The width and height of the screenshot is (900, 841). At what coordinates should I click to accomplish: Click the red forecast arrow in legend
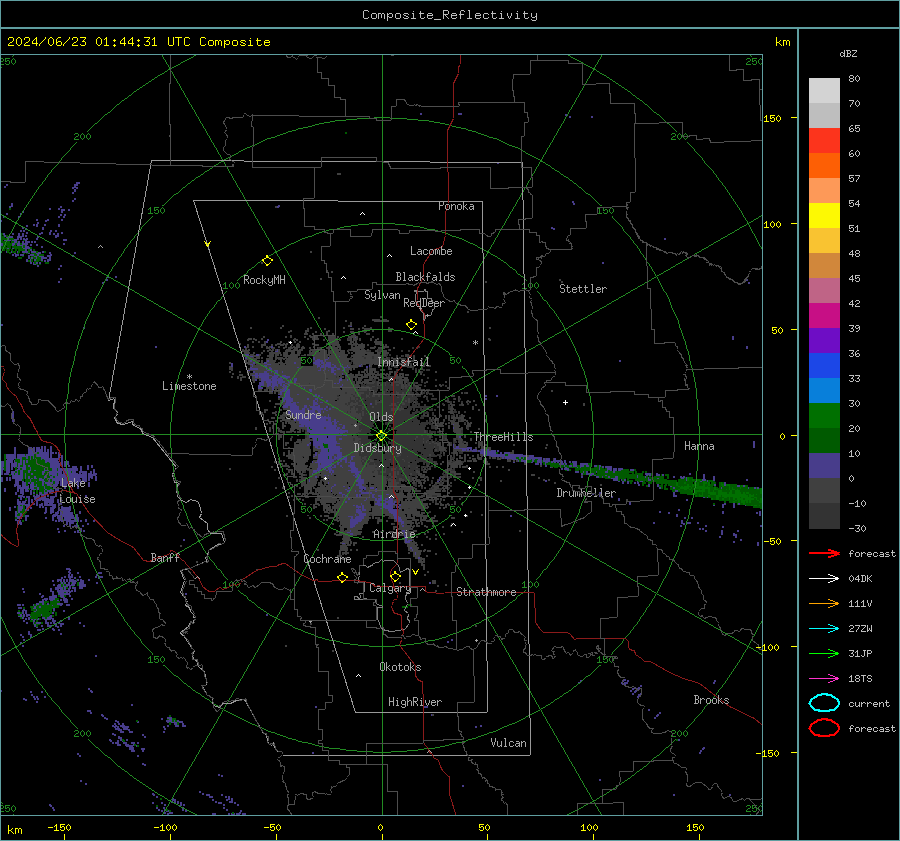(824, 553)
